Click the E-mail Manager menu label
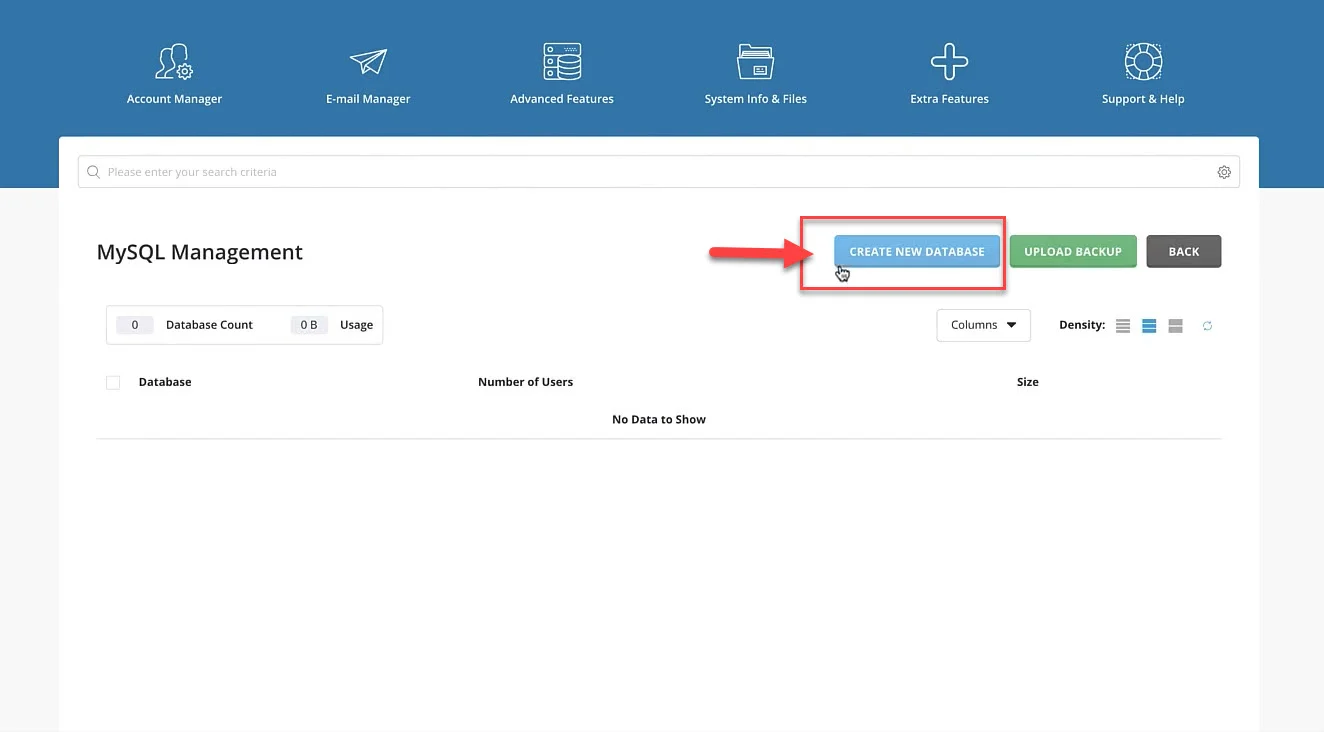 (368, 99)
